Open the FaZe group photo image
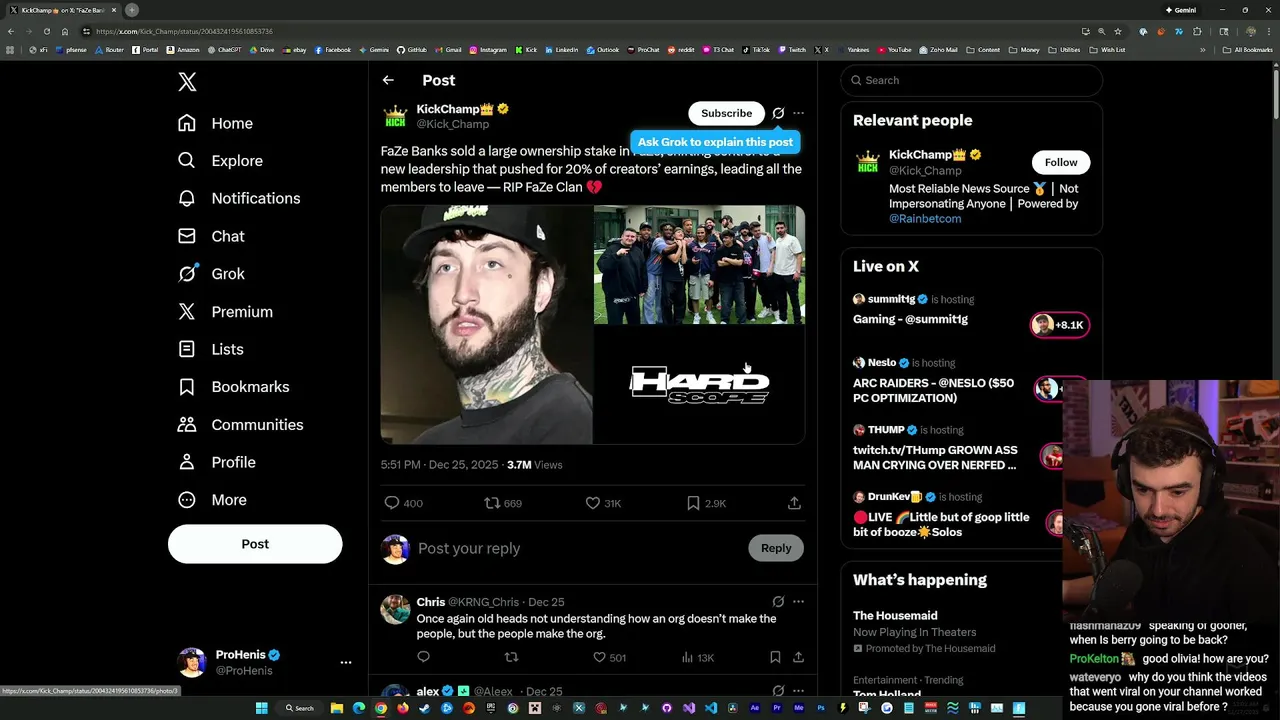This screenshot has height=720, width=1280. pyautogui.click(x=699, y=265)
